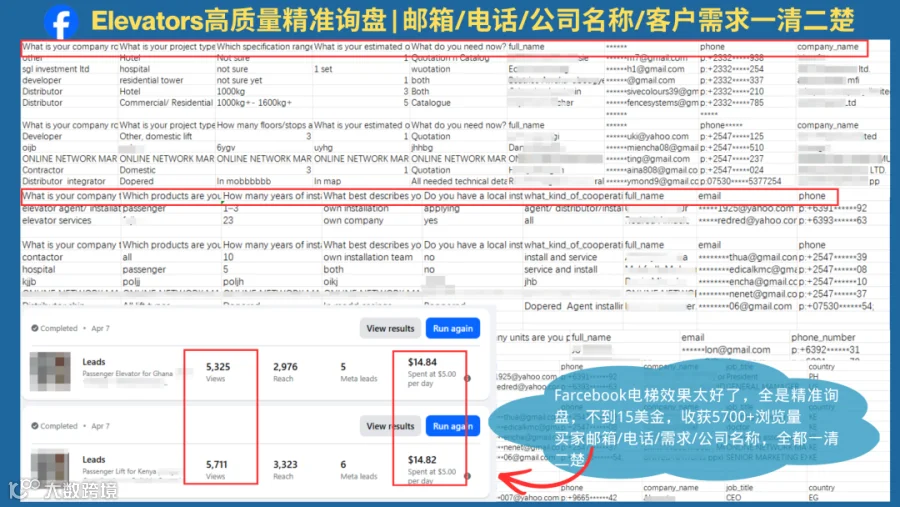900x507 pixels.
Task: Select the cell 'kjjb'
Action: tap(29, 282)
